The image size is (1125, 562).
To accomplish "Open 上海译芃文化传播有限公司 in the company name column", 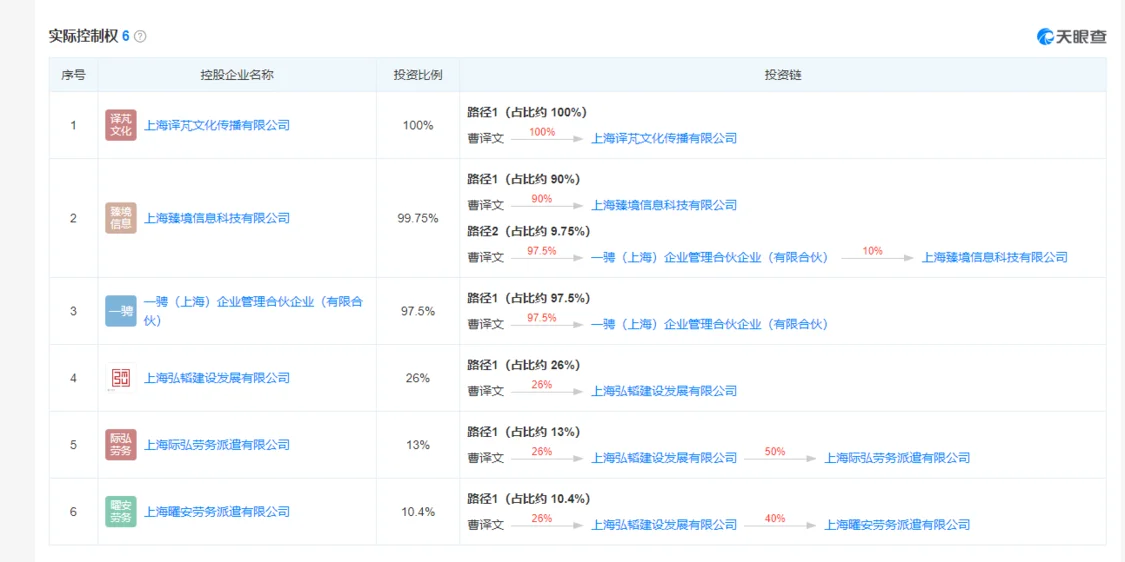I will 217,125.
